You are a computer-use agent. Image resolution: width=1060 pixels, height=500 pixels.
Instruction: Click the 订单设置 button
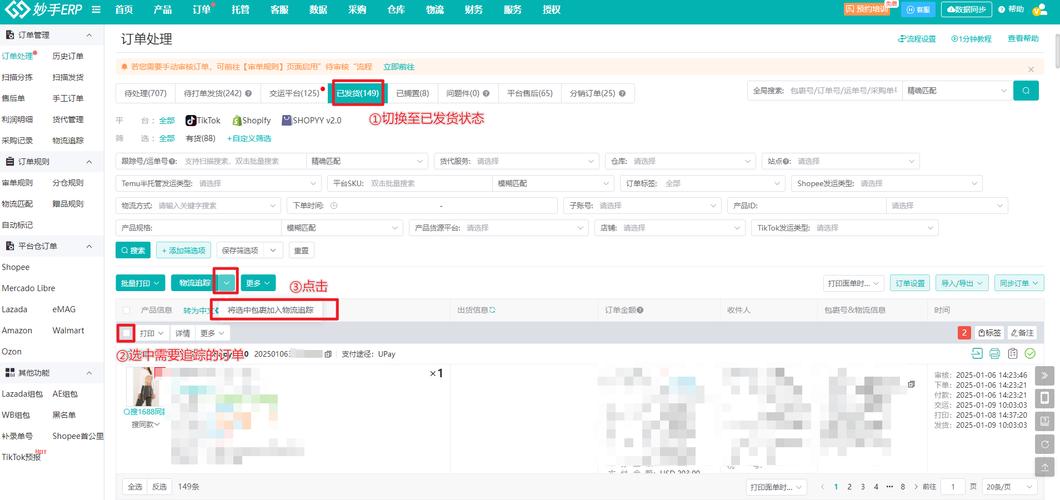pyautogui.click(x=910, y=283)
